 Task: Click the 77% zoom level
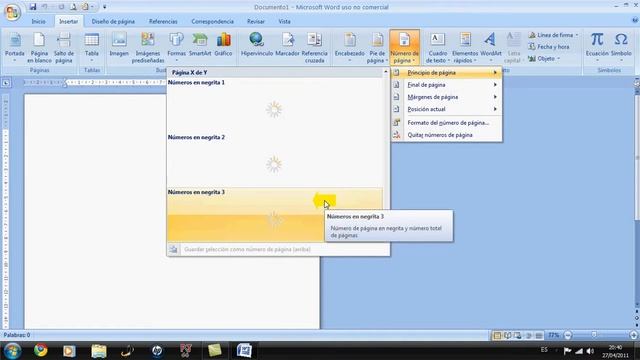coord(553,335)
